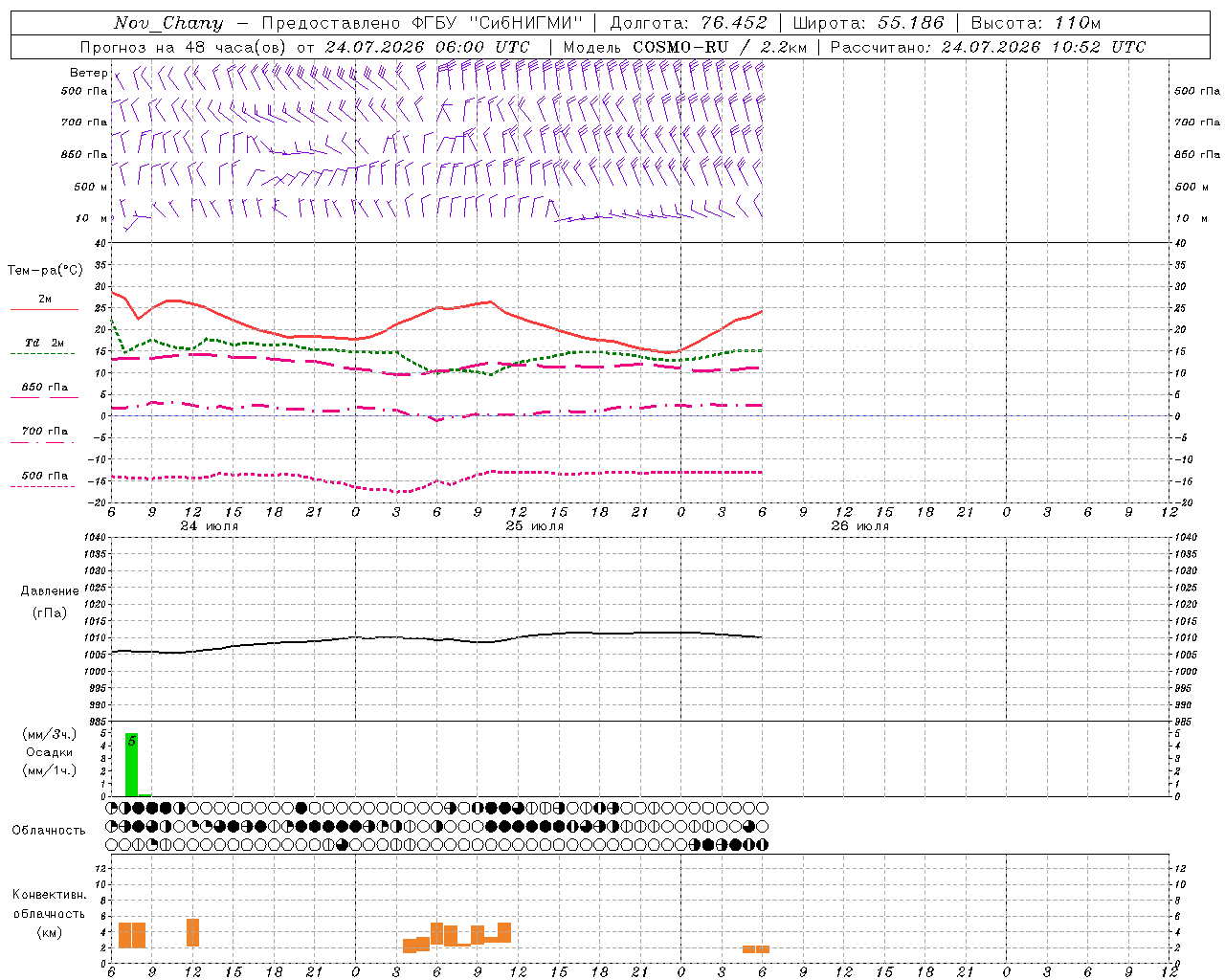Click the 500 гПа dotted legend entry

click(x=44, y=479)
